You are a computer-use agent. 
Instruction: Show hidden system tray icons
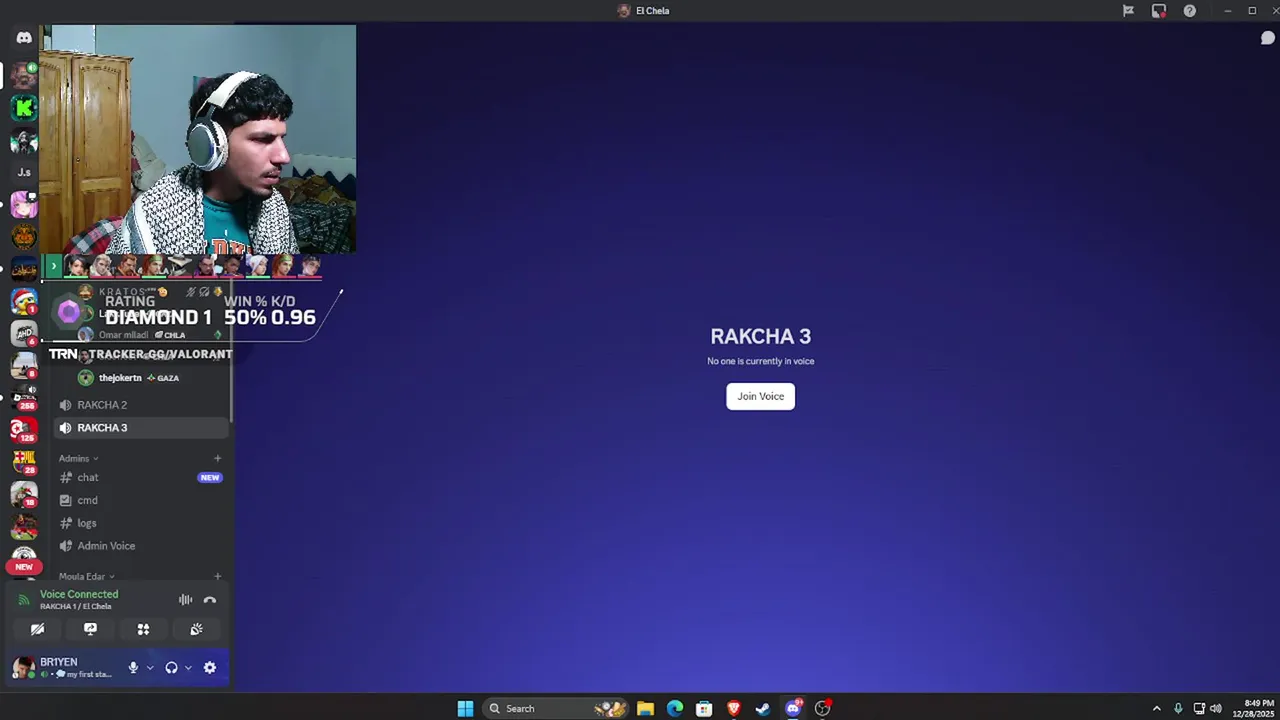(1157, 708)
